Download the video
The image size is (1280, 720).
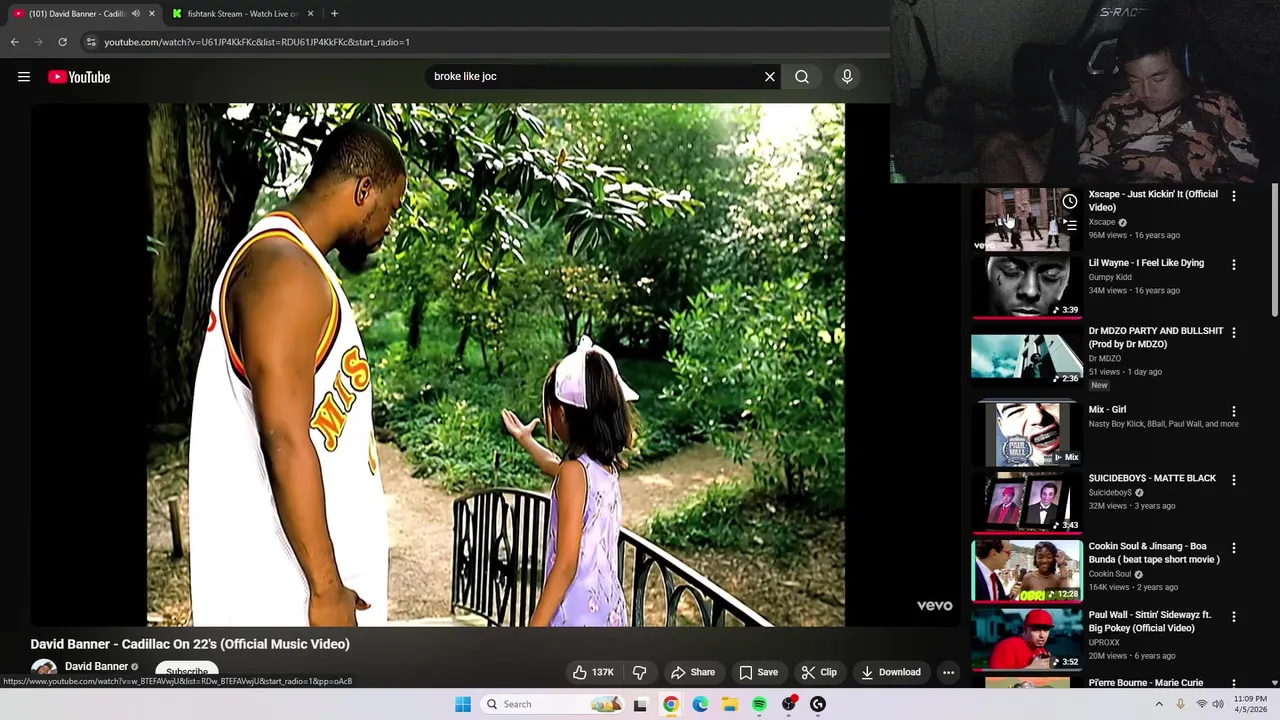coord(890,672)
